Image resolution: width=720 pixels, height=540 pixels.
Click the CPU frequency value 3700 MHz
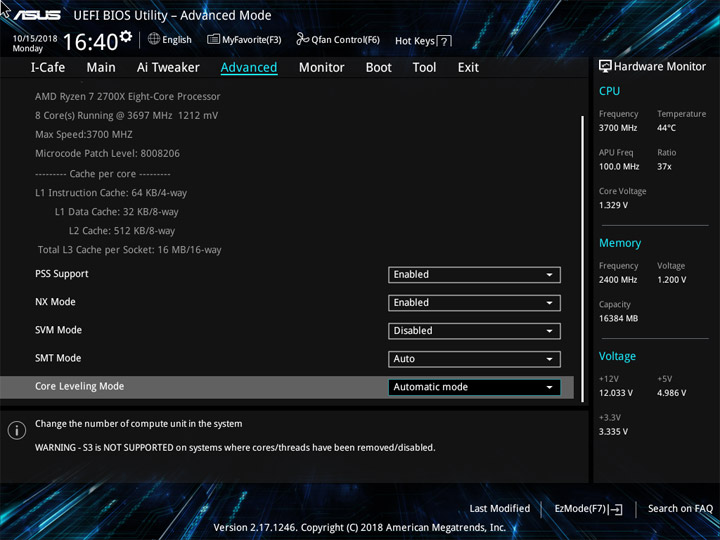click(618, 128)
